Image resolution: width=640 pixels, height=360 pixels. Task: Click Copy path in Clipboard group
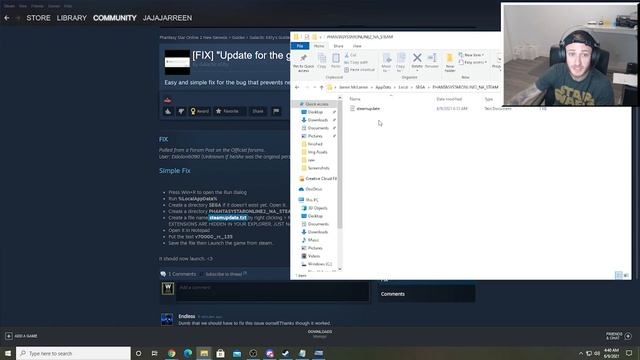pos(356,62)
